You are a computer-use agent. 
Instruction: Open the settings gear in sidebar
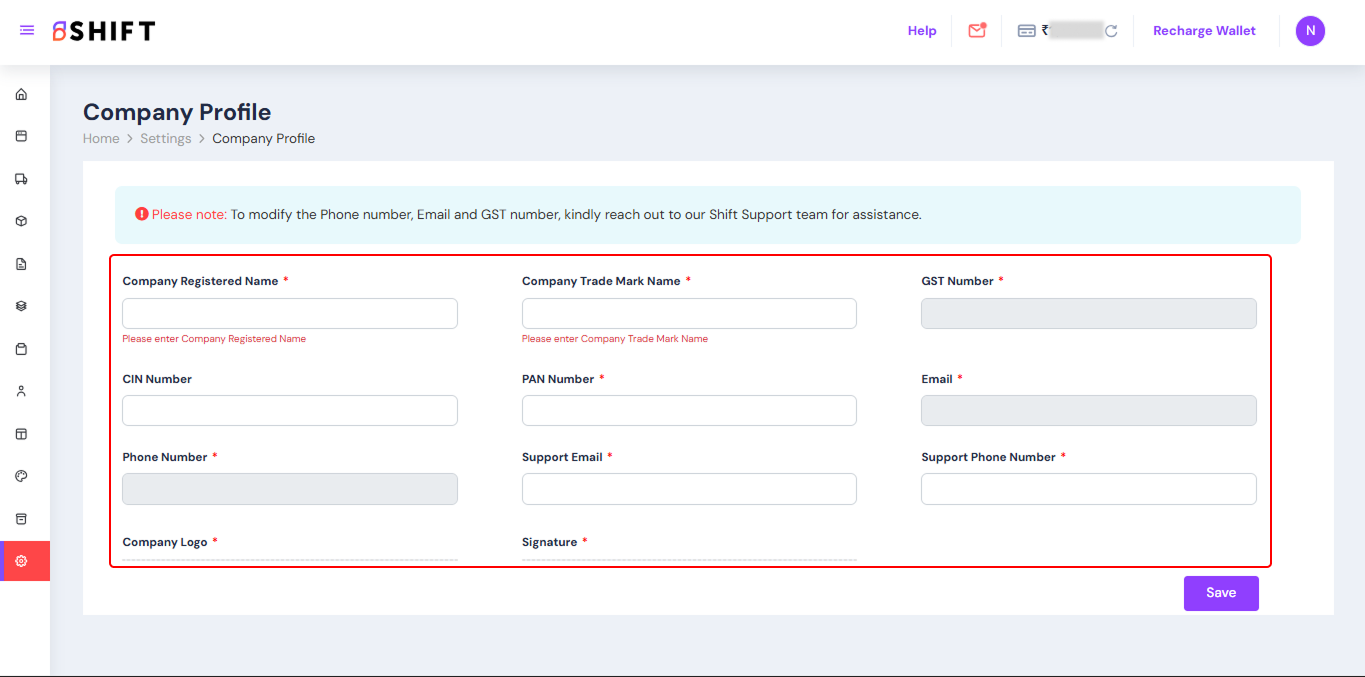click(21, 561)
